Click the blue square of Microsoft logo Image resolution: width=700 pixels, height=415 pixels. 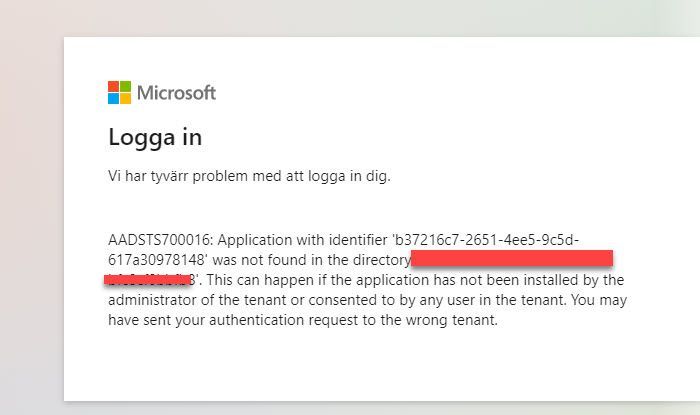point(113,99)
